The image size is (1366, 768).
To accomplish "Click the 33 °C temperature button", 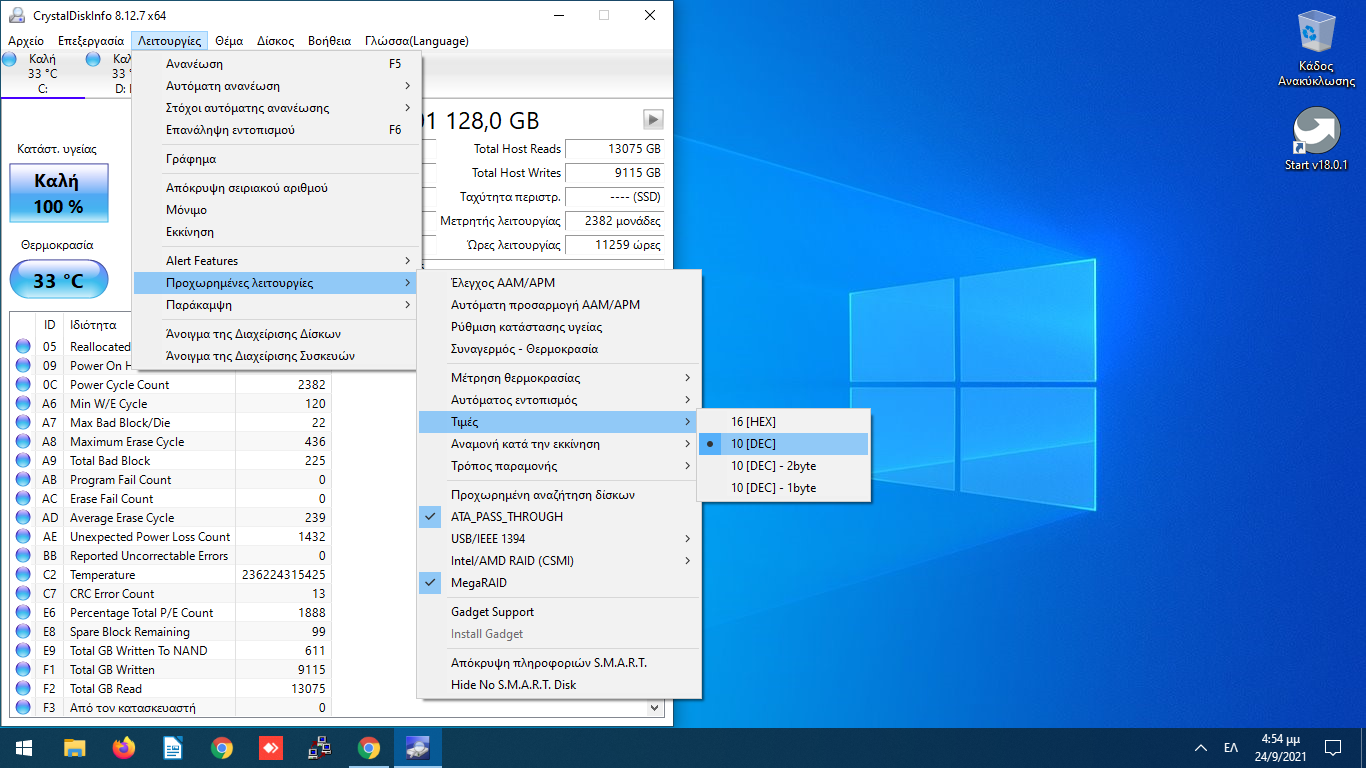I will 59,280.
